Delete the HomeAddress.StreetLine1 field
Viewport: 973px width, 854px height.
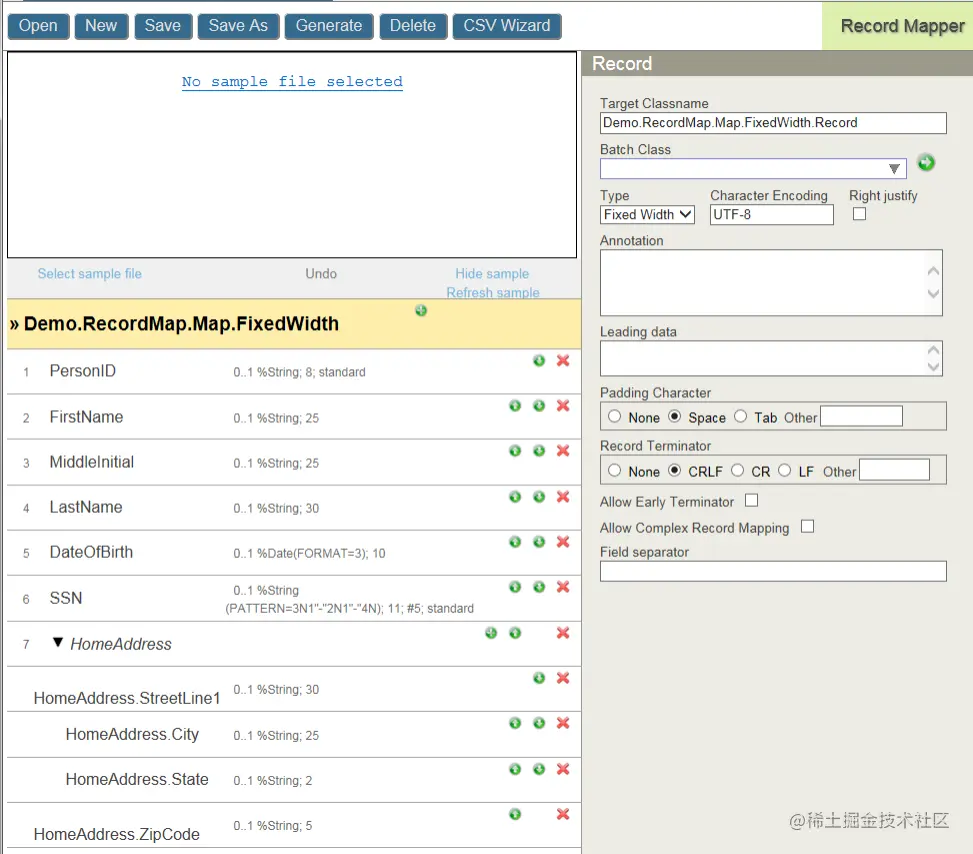click(563, 678)
